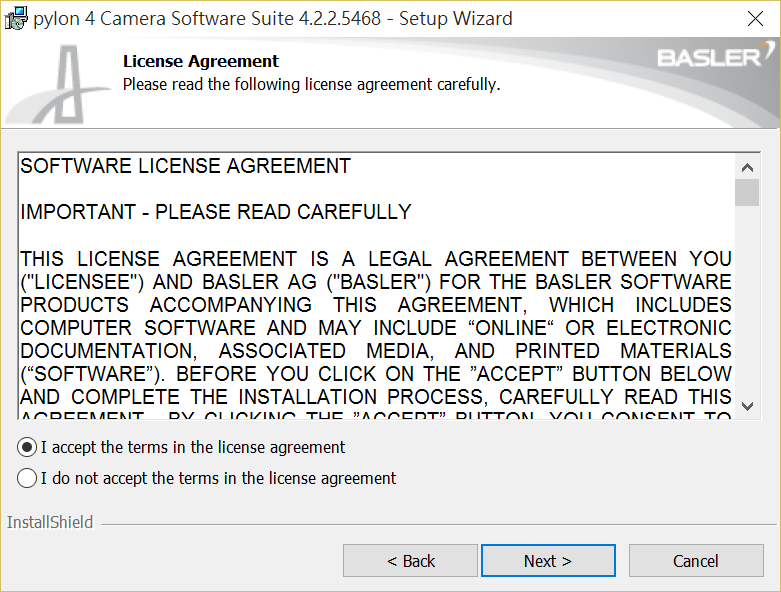Image resolution: width=781 pixels, height=592 pixels.
Task: Click the license scrollbar down arrow
Action: (747, 406)
